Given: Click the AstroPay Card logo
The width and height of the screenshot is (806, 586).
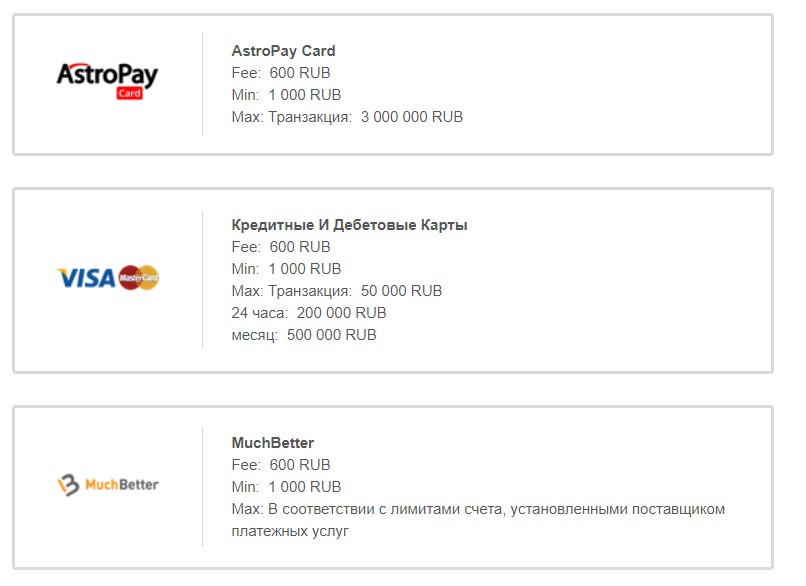Looking at the screenshot, I should (x=107, y=77).
